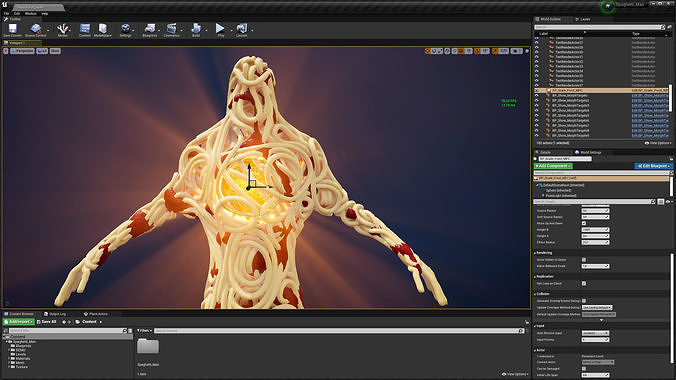Hide the BP_Show_MorphTargets2 actor via eye icon

click(x=537, y=100)
